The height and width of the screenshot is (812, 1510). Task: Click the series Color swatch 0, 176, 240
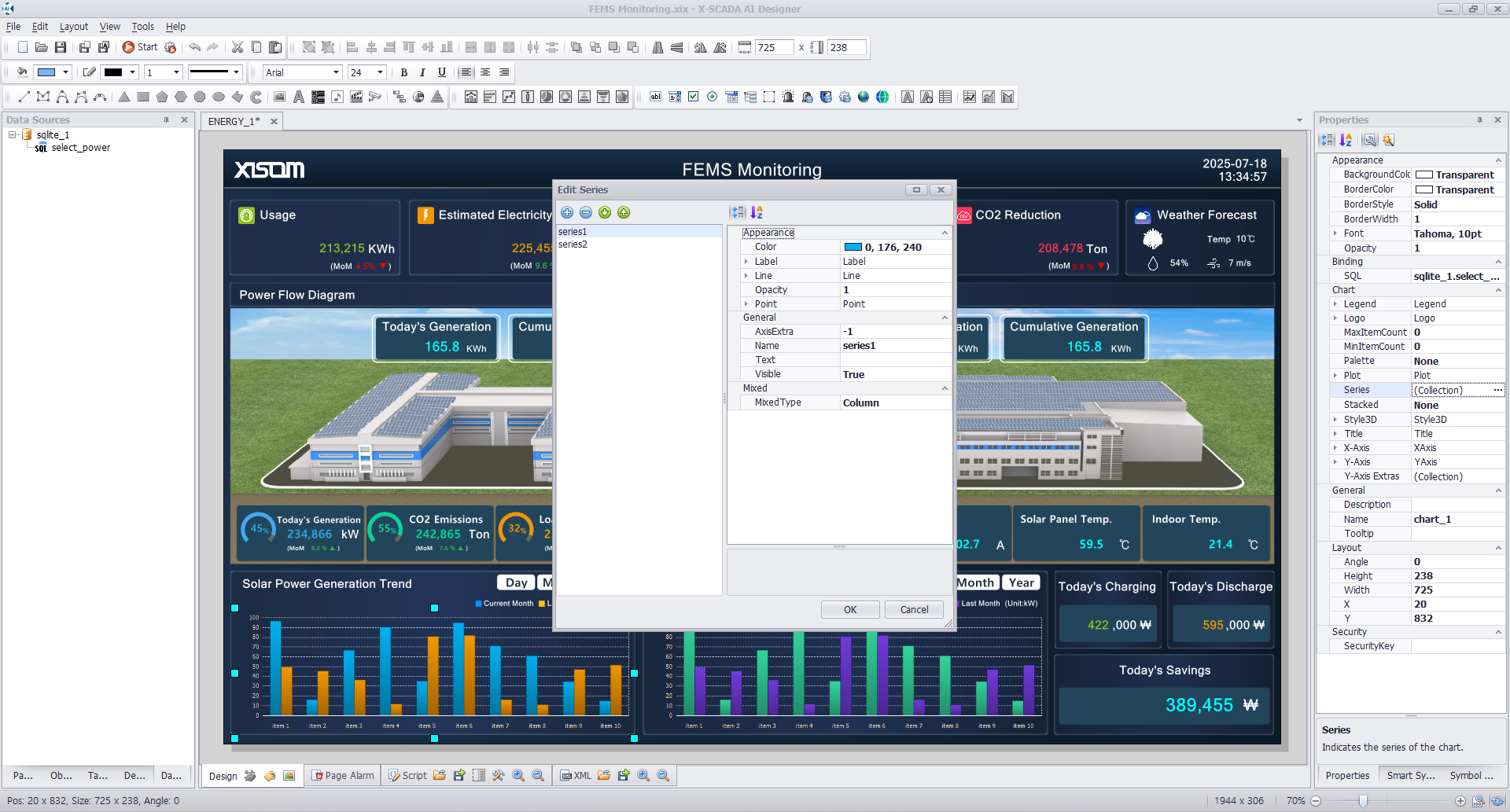853,247
